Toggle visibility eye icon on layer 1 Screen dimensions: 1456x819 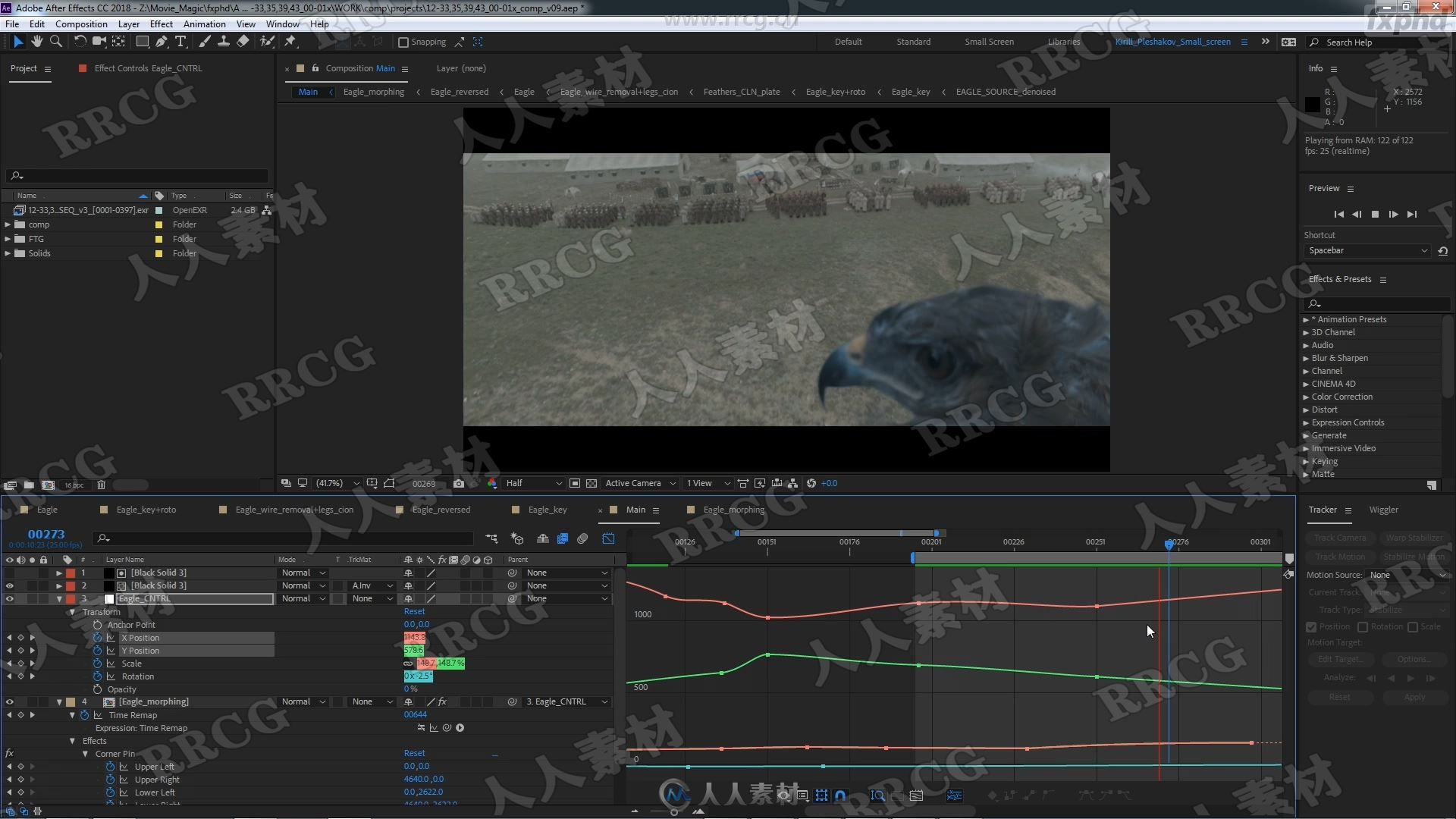tap(8, 572)
